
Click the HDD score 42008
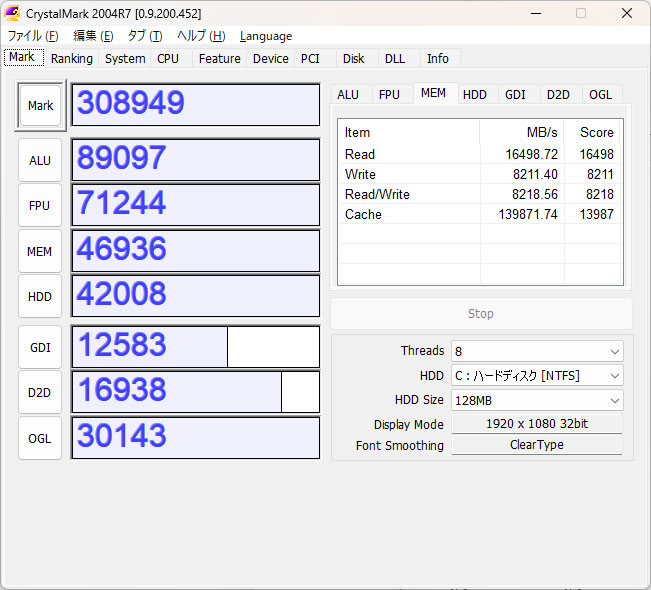pos(196,296)
